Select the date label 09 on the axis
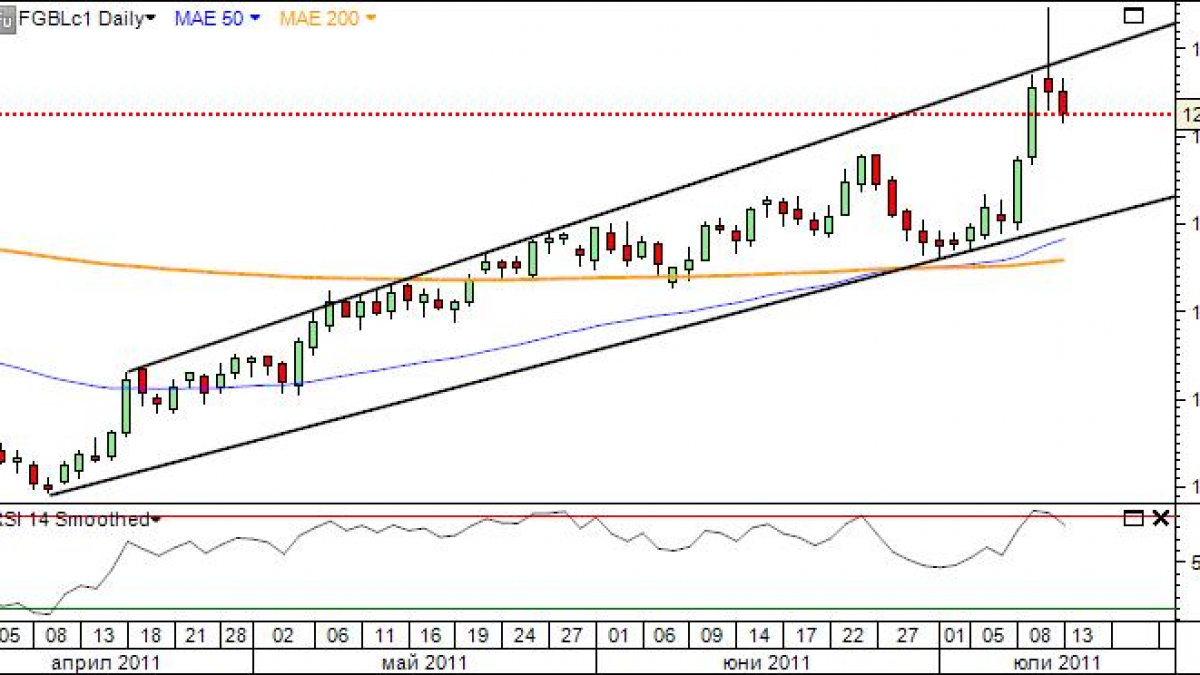 (711, 635)
